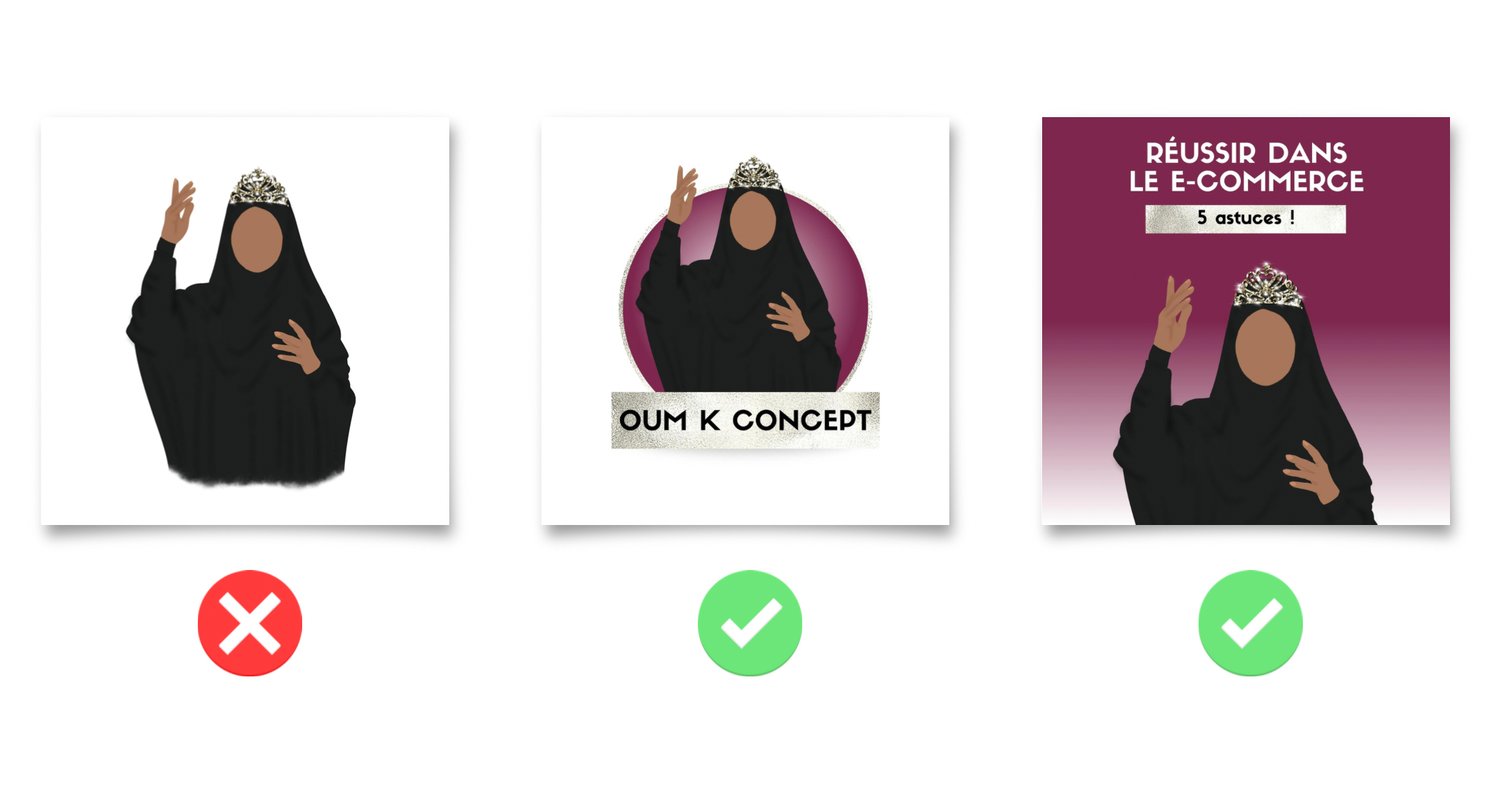Click the lower hand on the purple poster
Screen dimensions: 1500x785
(1312, 470)
